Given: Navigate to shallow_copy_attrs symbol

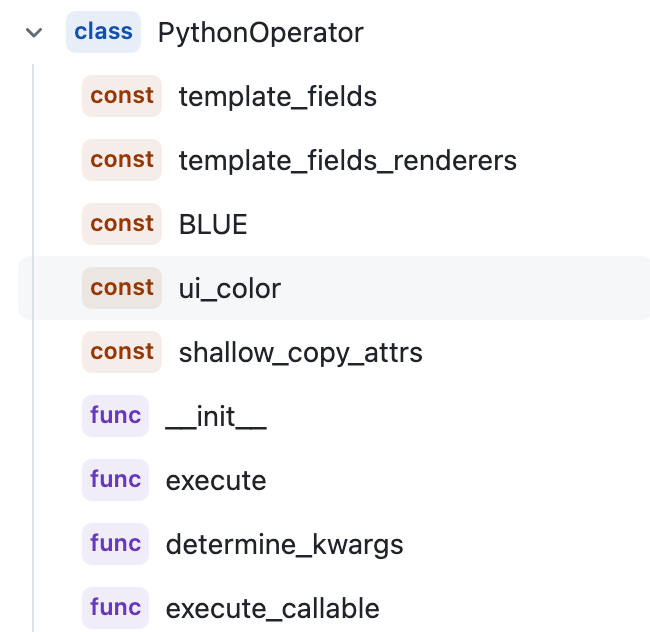Looking at the screenshot, I should point(301,353).
